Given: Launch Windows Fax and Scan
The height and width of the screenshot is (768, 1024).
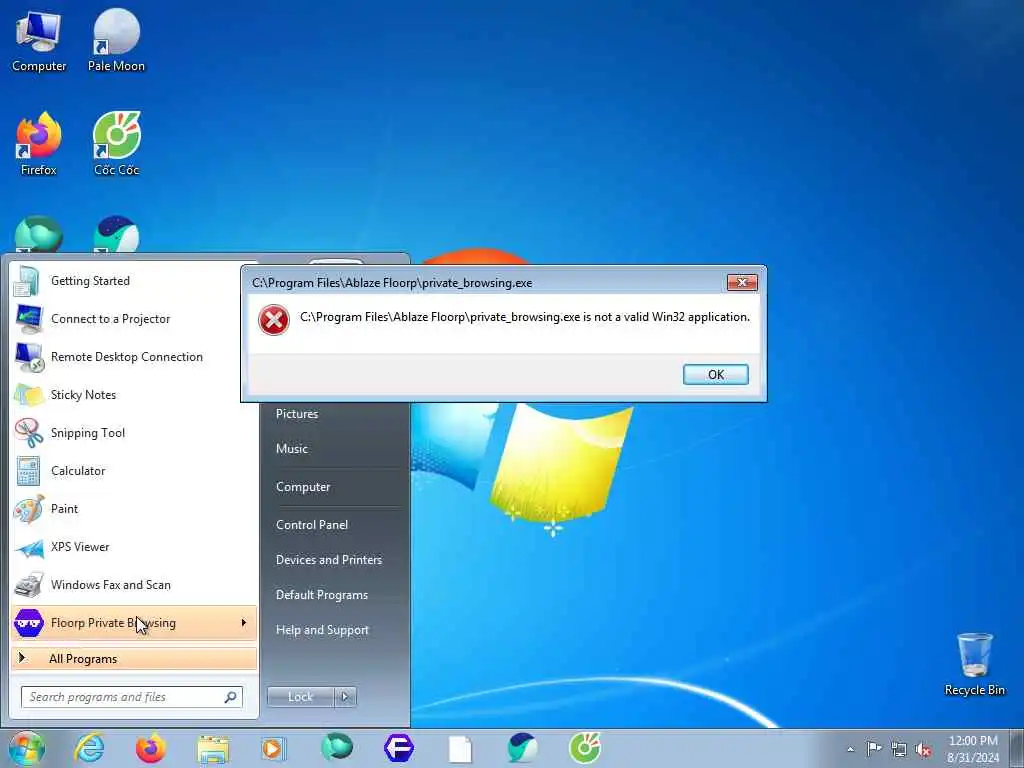Looking at the screenshot, I should pos(134,584).
